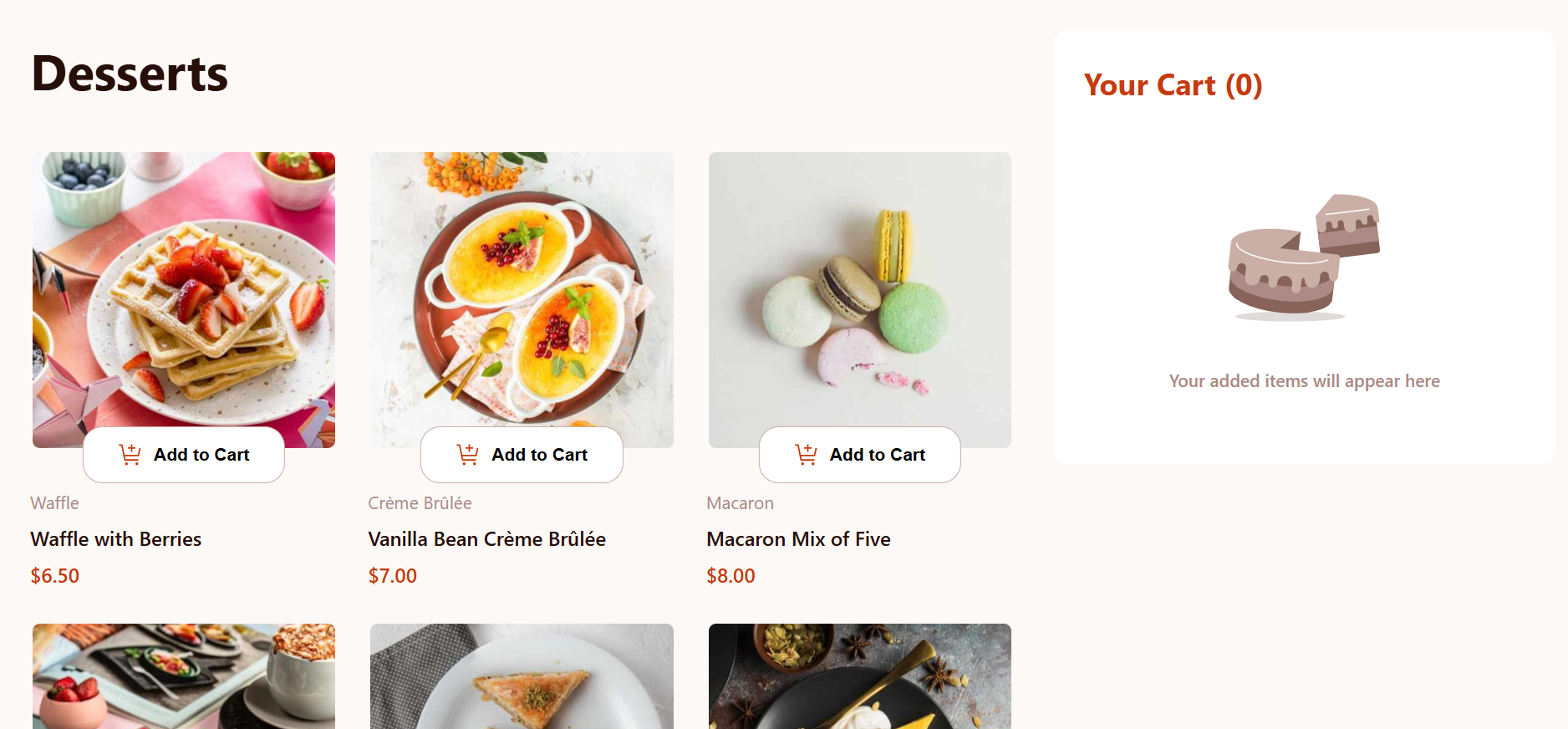Add Vanilla Bean Crème Brûlée to cart
Viewport: 1568px width, 729px height.
pos(522,455)
